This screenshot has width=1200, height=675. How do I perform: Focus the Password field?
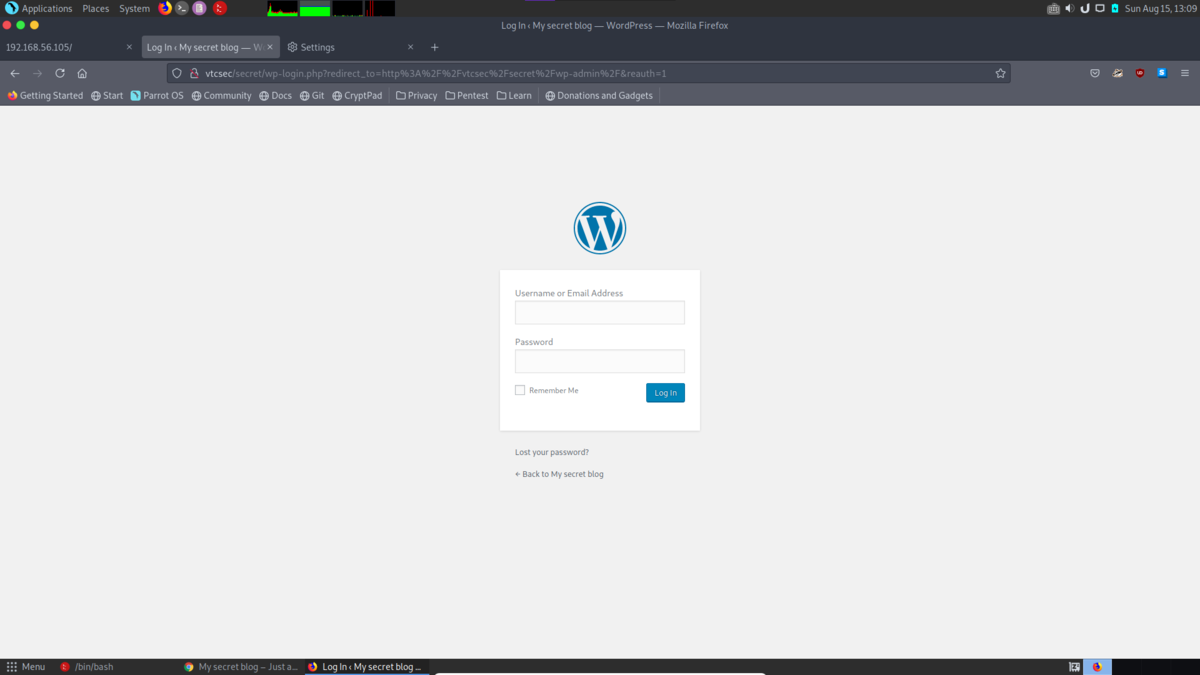600,361
